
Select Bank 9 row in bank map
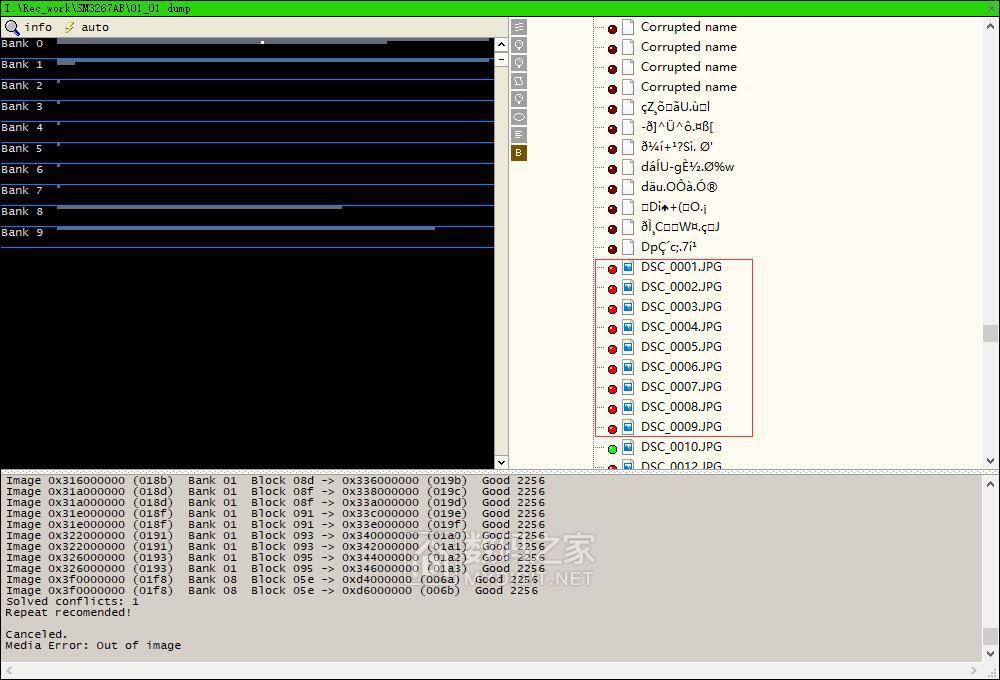pos(247,237)
